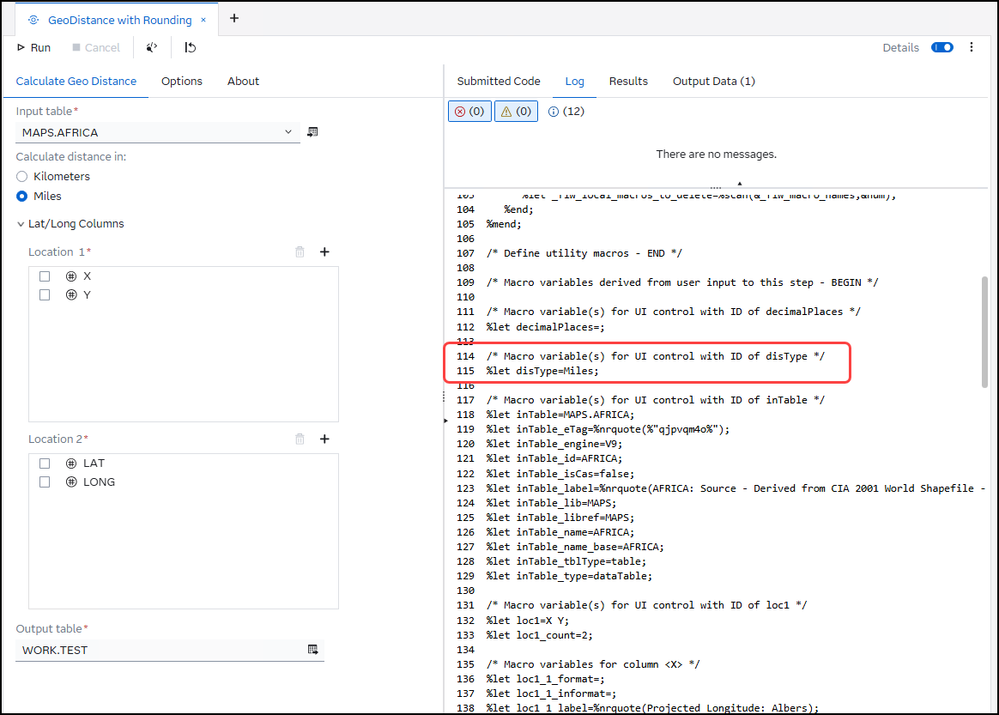Viewport: 999px width, 715px height.
Task: Collapse the Lat/Long Columns section
Action: point(21,224)
